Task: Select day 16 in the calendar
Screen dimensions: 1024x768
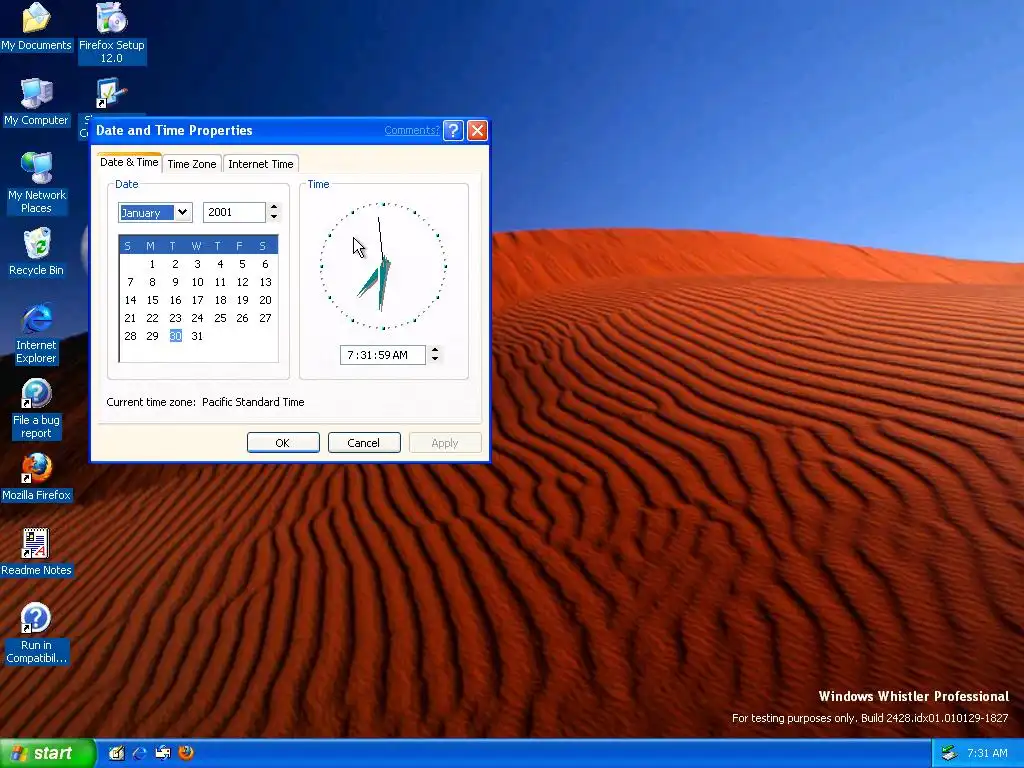Action: [175, 300]
